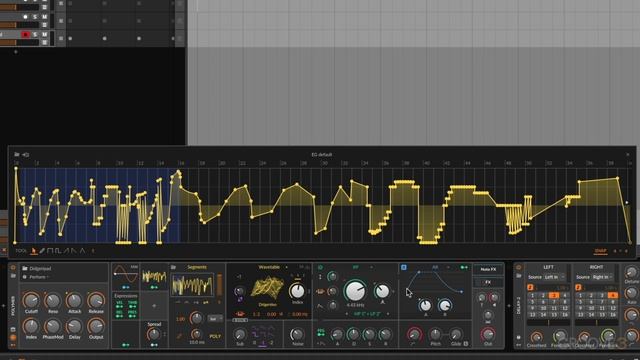Click the HP + LP filter mode label
The image size is (640, 360).
coord(367,314)
